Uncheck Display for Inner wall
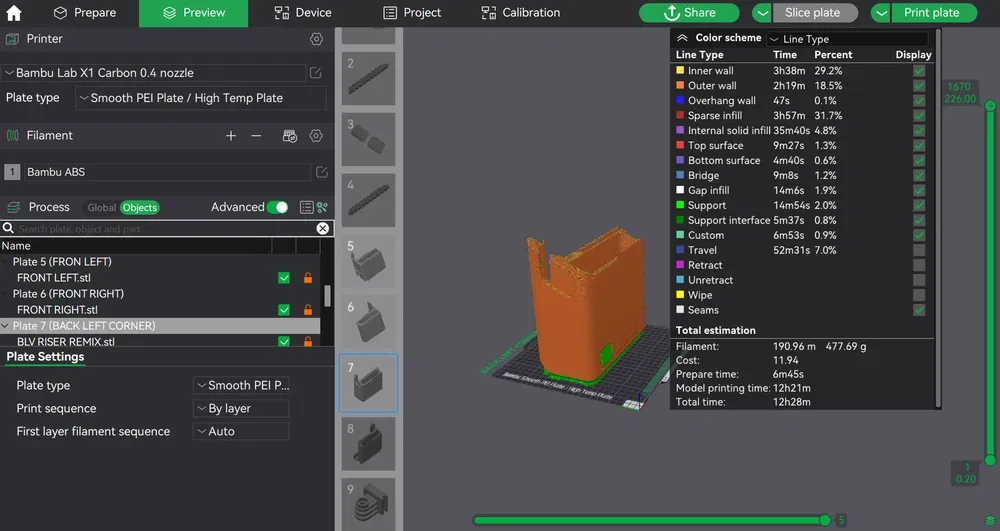1000x531 pixels. click(919, 71)
